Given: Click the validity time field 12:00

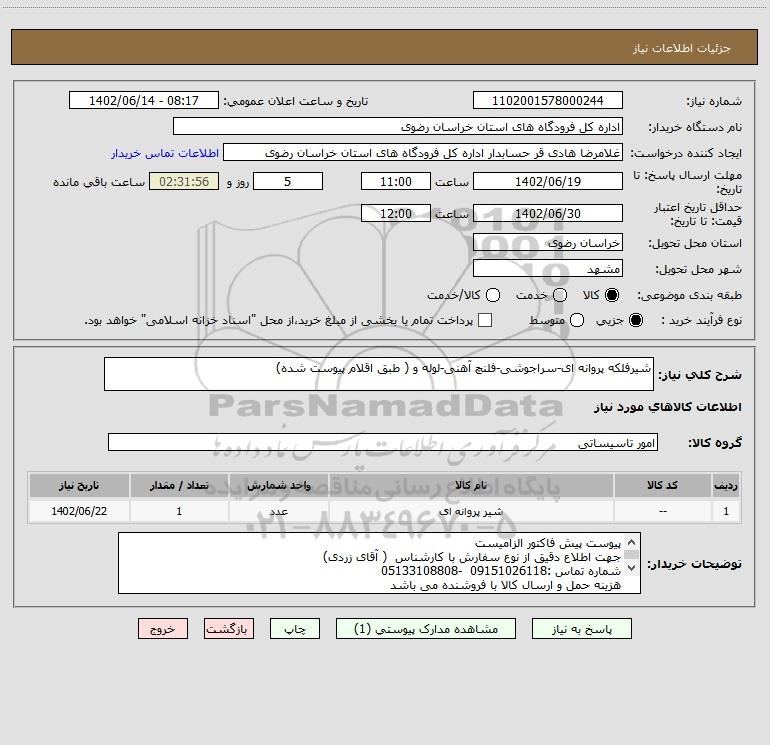Looking at the screenshot, I should pyautogui.click(x=396, y=213).
